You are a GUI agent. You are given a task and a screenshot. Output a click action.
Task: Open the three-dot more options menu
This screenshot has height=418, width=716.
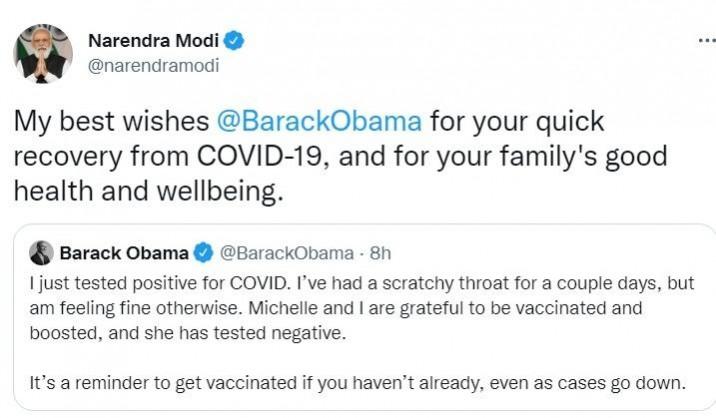704,39
